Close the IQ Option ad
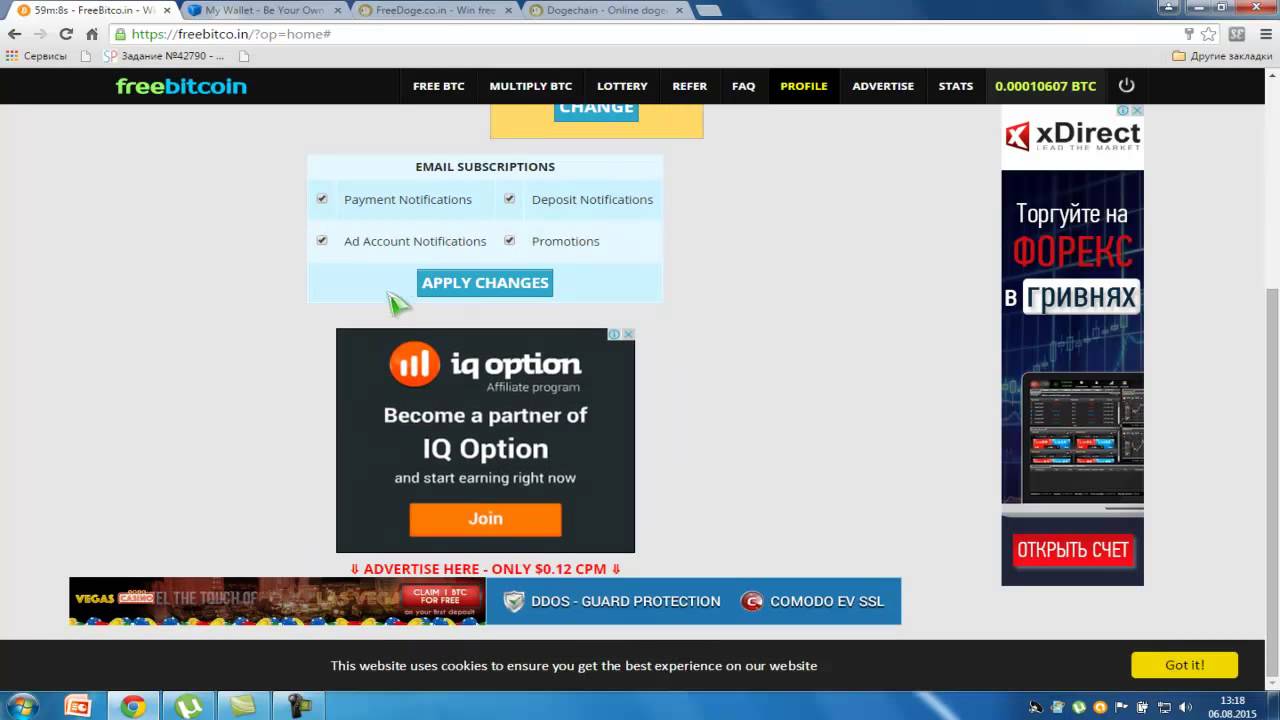1280x720 pixels. tap(628, 334)
